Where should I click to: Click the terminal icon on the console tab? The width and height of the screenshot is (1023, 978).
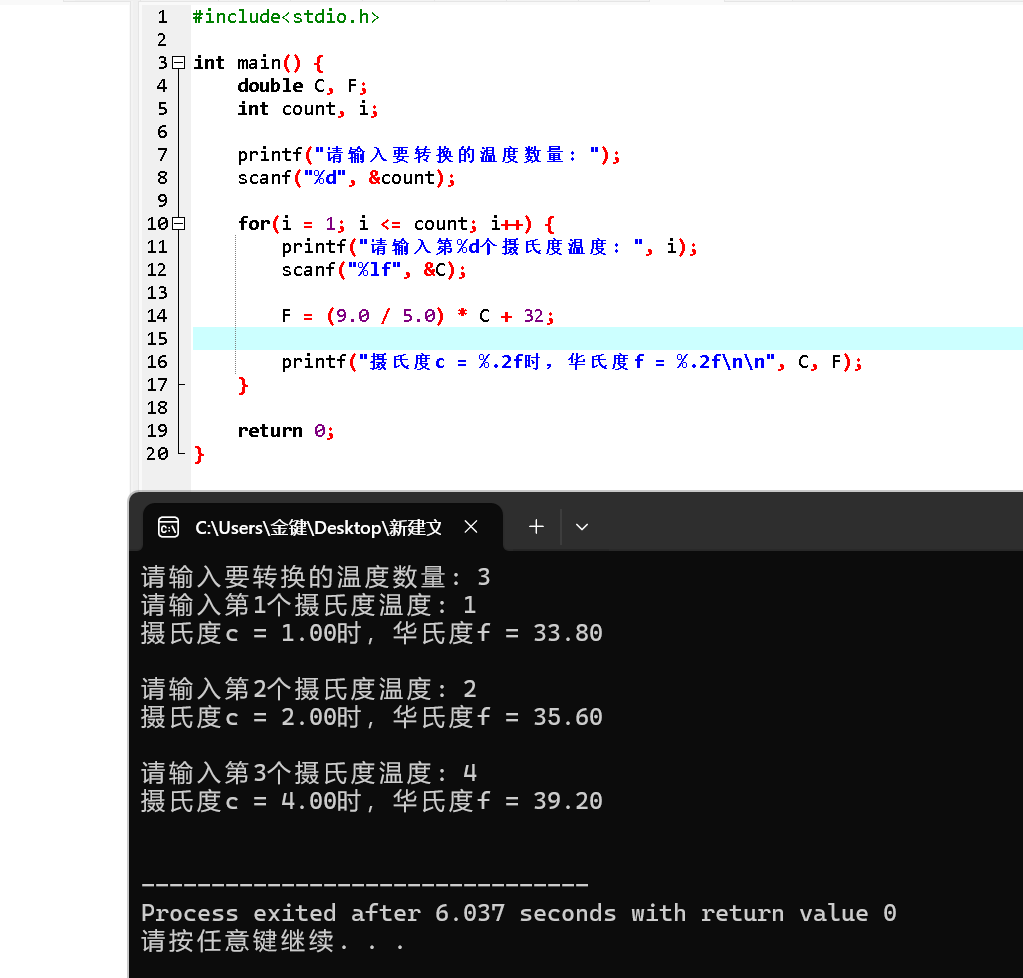pos(168,527)
